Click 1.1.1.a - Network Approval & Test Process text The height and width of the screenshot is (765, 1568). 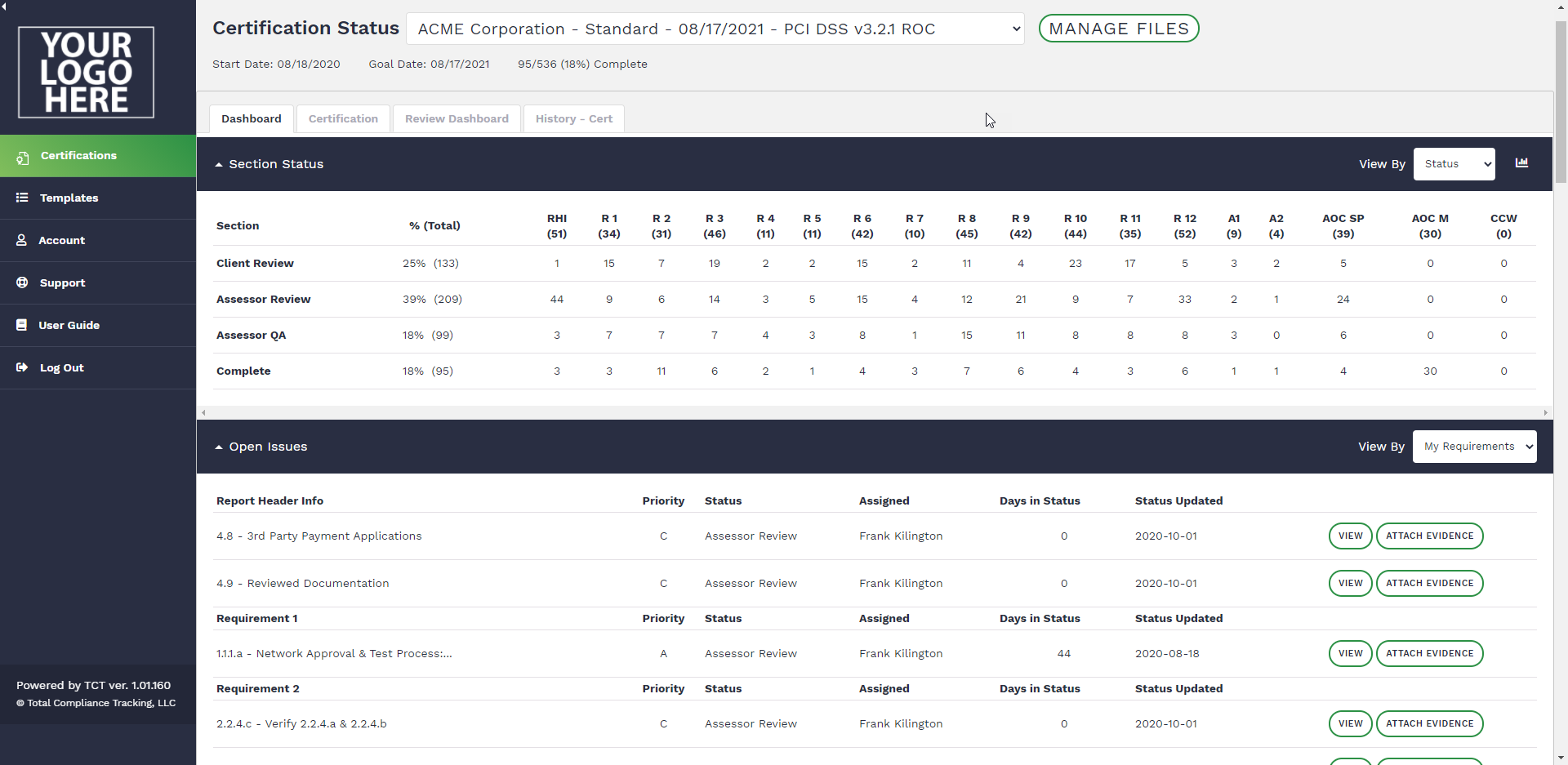pos(334,654)
